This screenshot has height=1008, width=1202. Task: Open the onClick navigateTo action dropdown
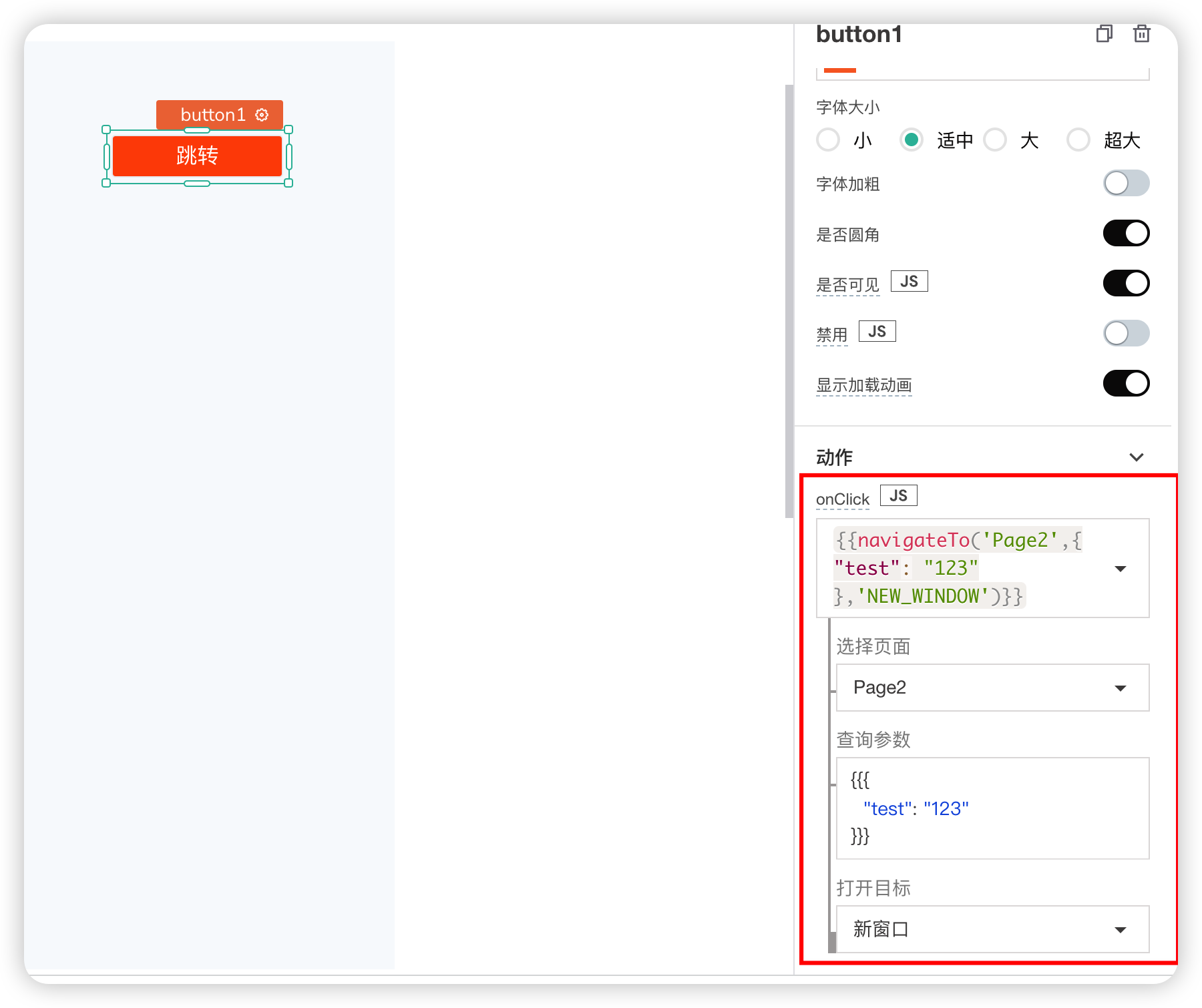1121,569
